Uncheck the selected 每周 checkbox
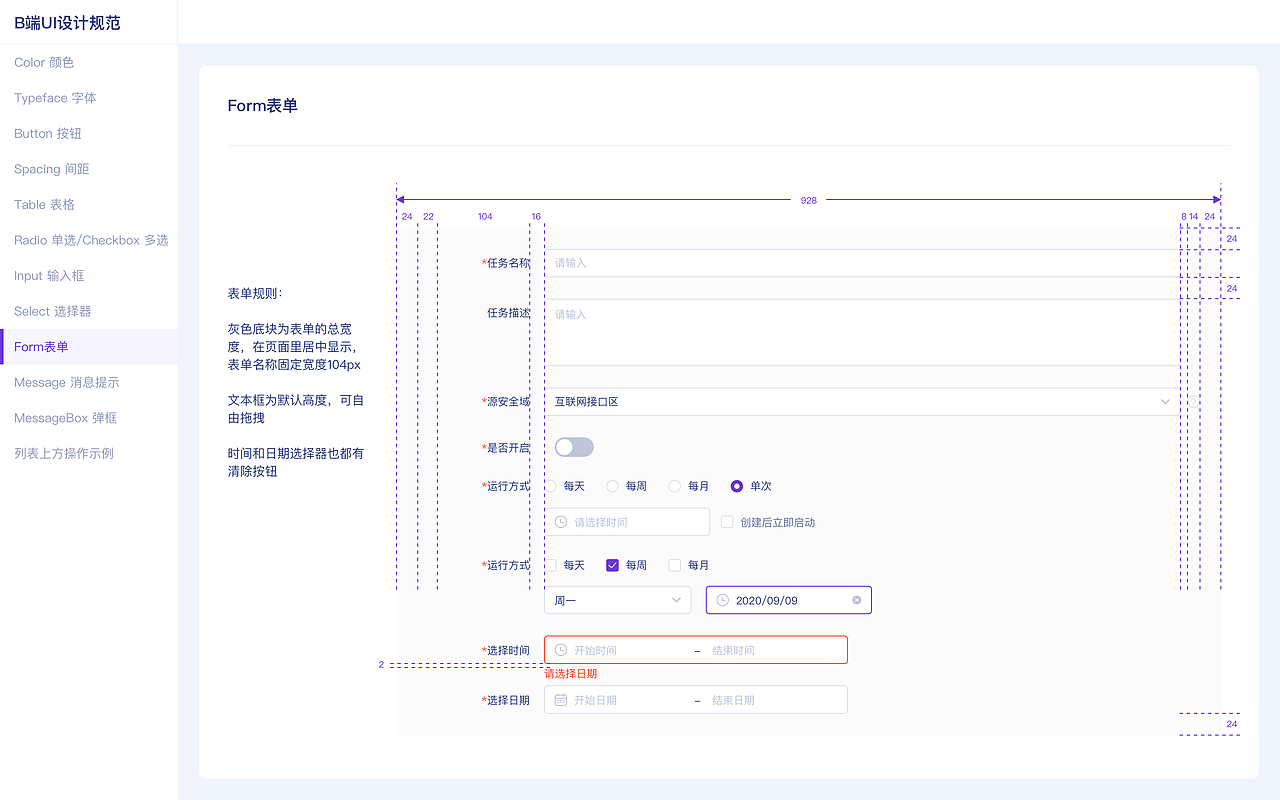The width and height of the screenshot is (1280, 800). click(x=612, y=565)
